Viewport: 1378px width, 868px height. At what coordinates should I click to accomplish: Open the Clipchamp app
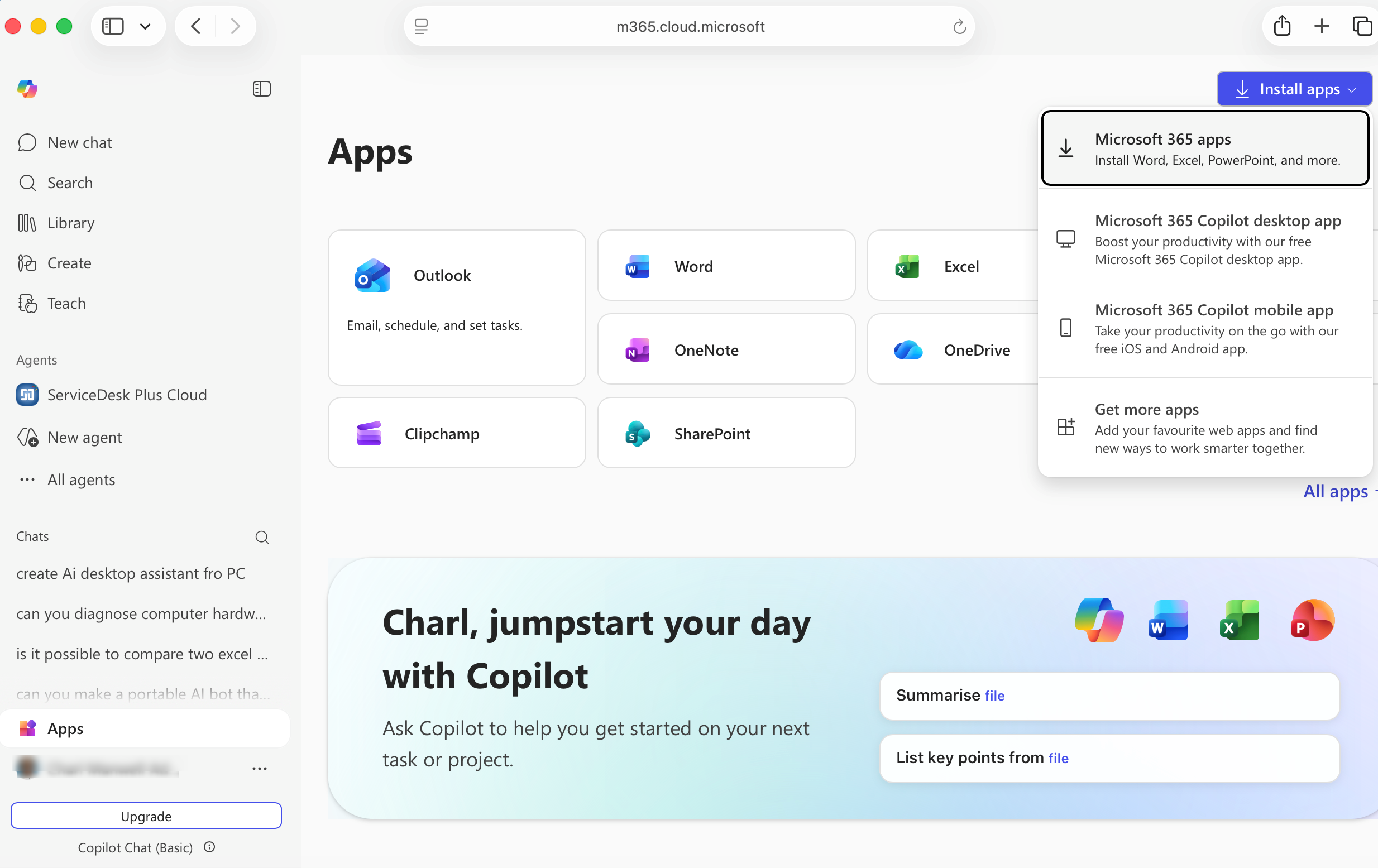(x=457, y=433)
